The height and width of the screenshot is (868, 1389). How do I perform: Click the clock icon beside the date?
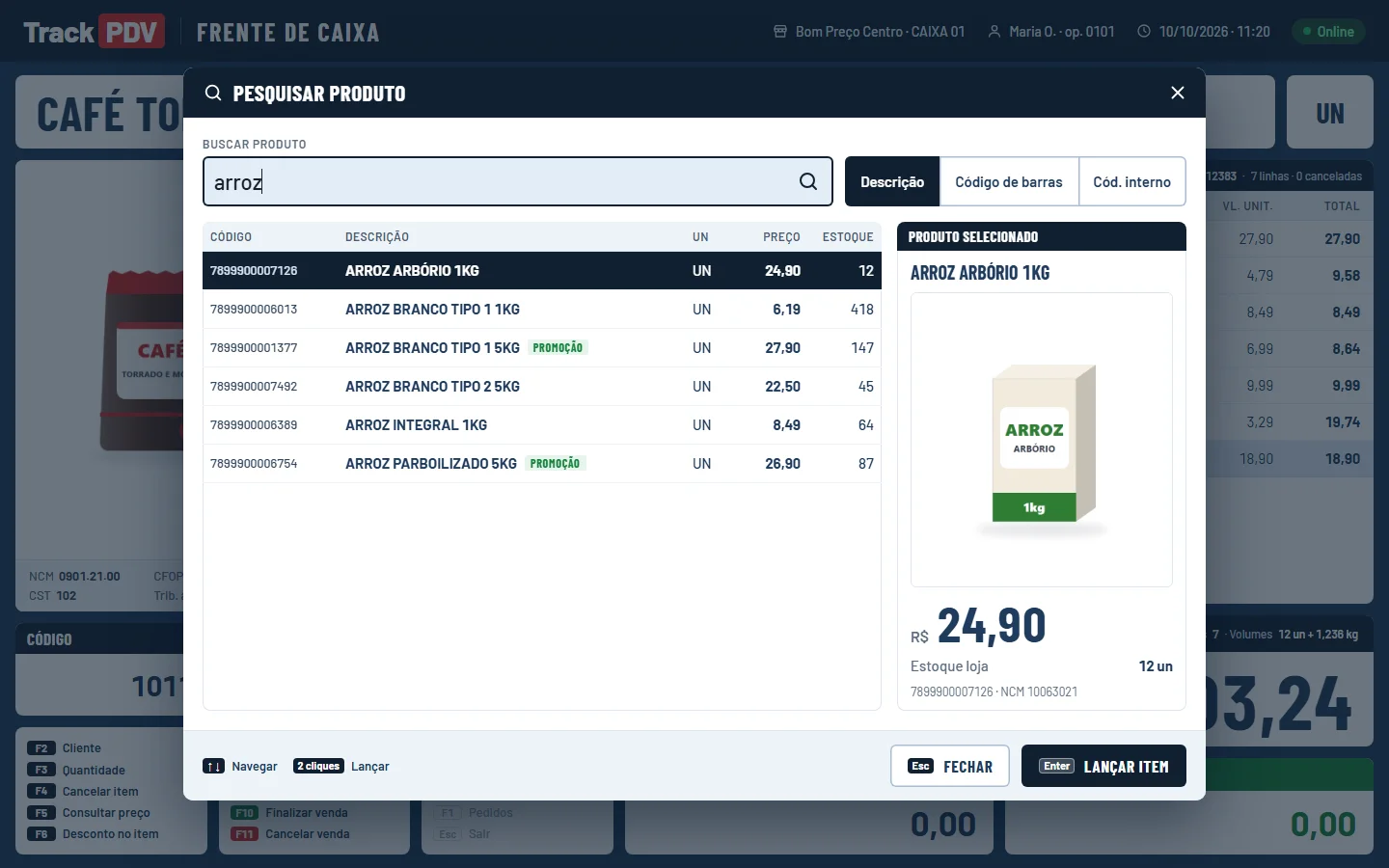click(1144, 32)
